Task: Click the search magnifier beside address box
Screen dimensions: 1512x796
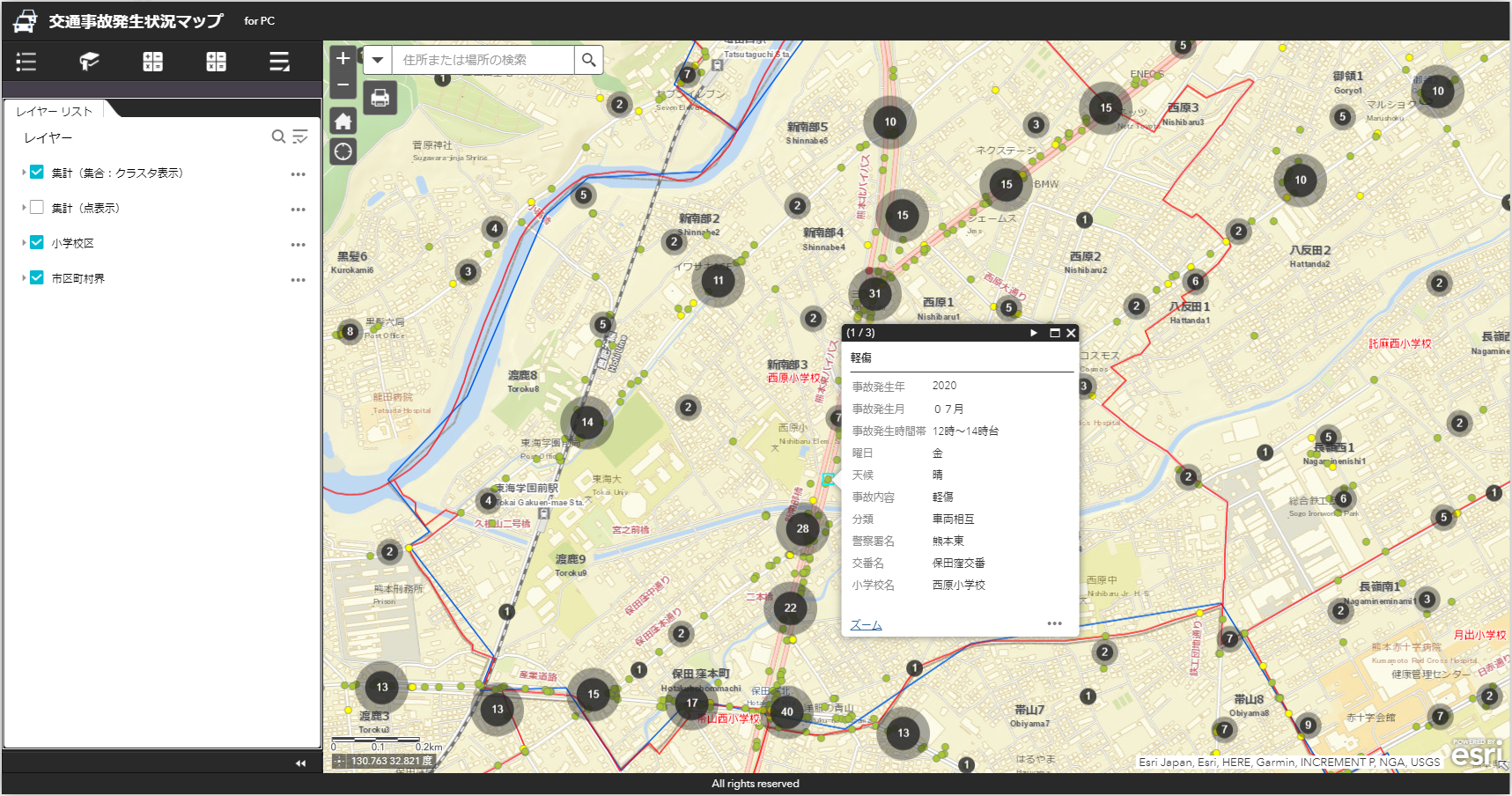Action: (x=588, y=60)
